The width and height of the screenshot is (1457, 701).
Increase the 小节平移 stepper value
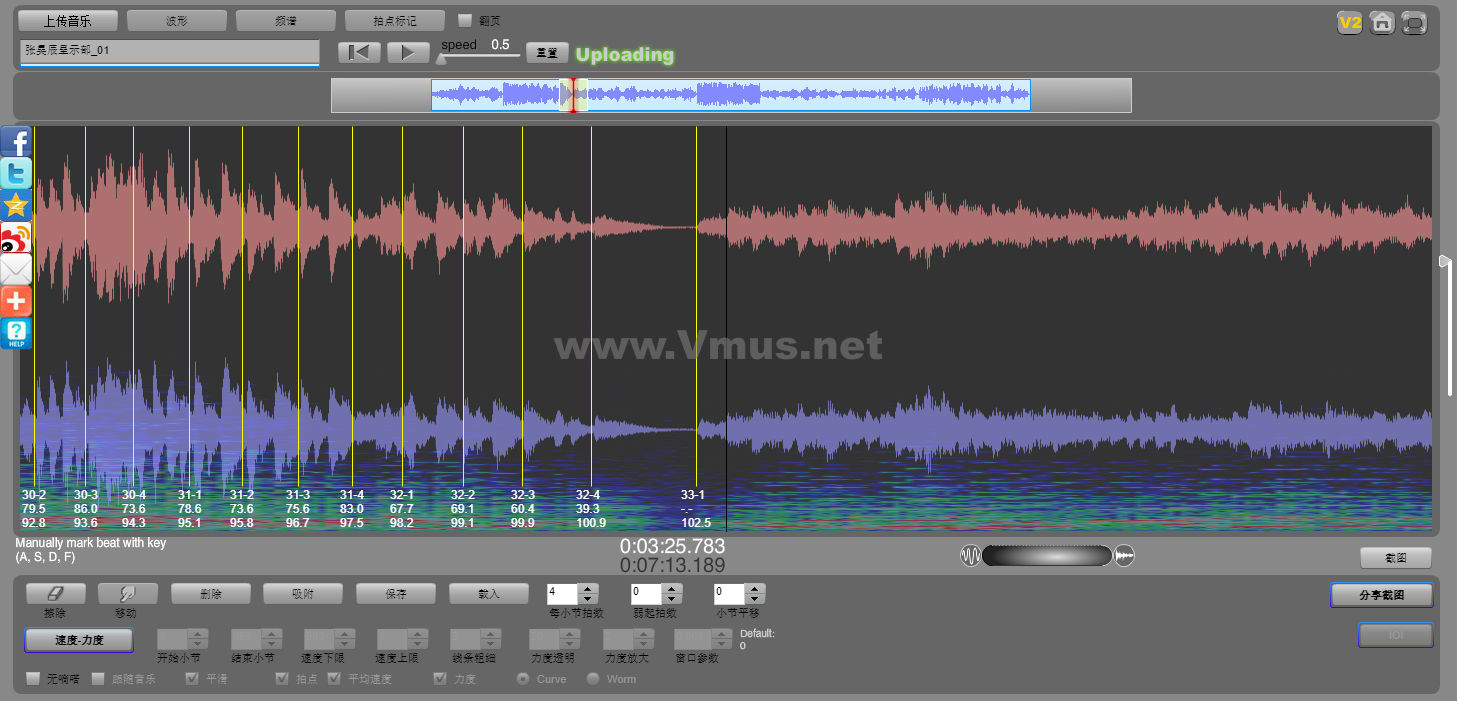click(755, 589)
